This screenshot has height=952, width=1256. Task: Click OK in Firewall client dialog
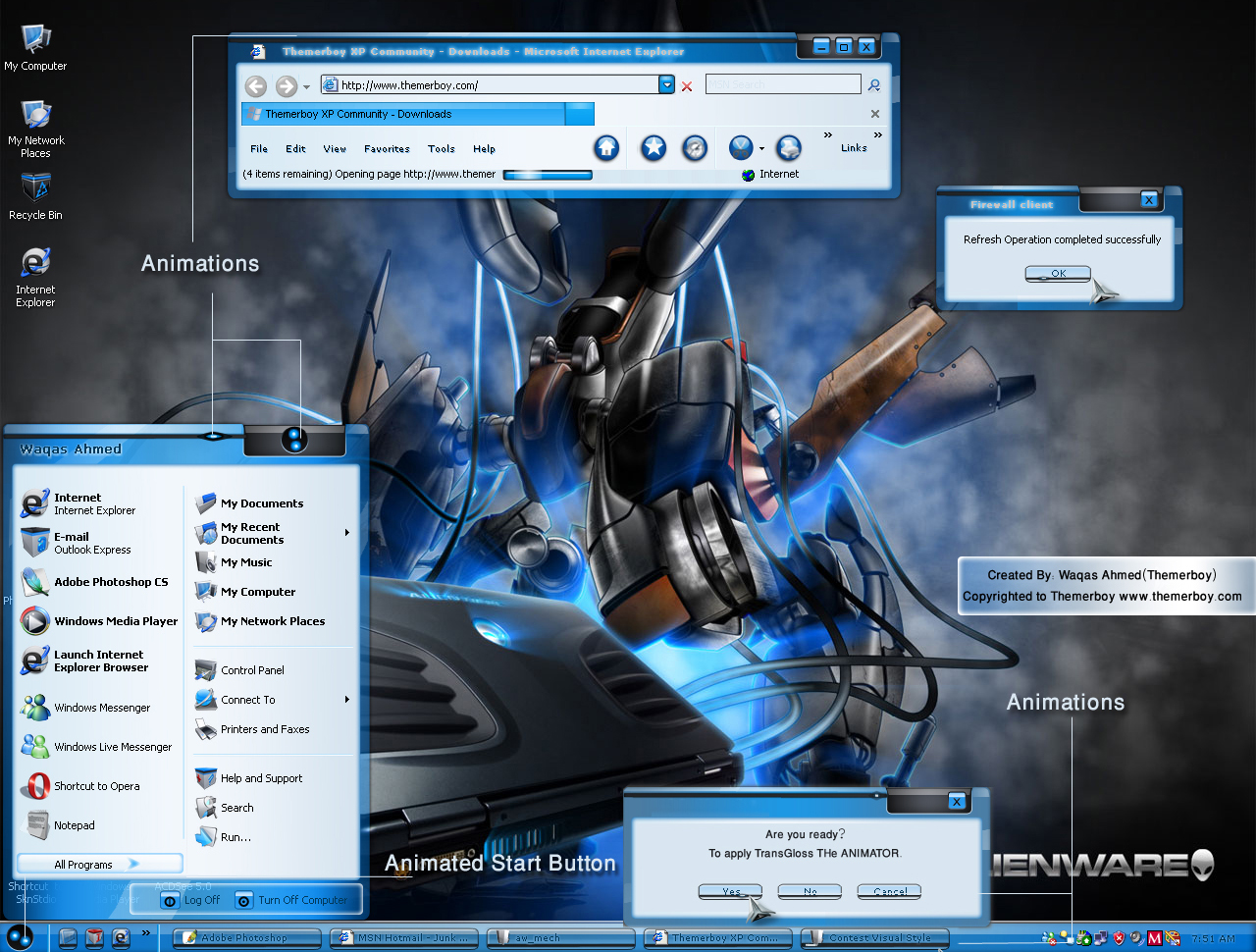(1058, 274)
